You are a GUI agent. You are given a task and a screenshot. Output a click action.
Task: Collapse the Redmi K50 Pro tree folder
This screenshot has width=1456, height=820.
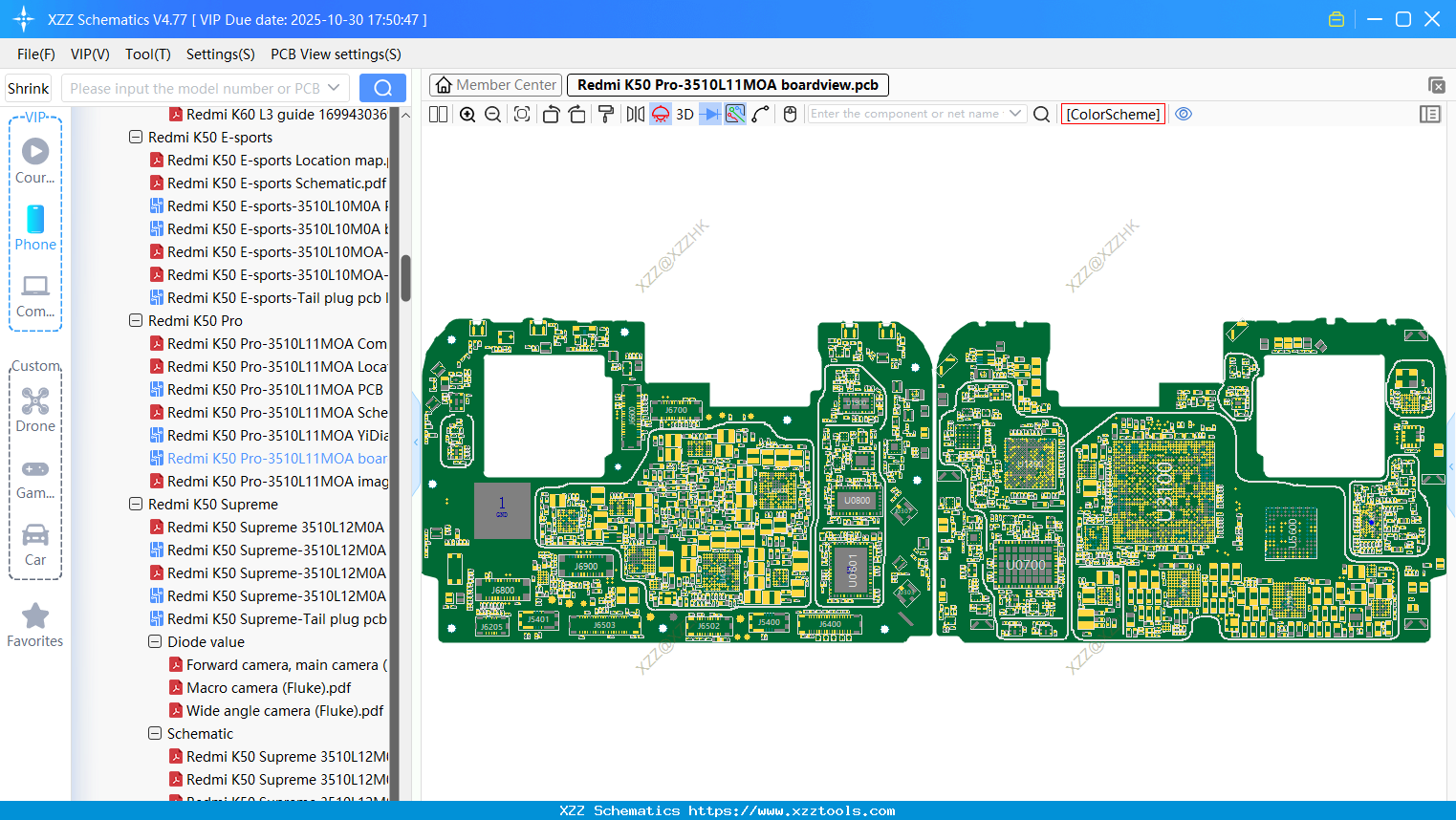pyautogui.click(x=136, y=321)
